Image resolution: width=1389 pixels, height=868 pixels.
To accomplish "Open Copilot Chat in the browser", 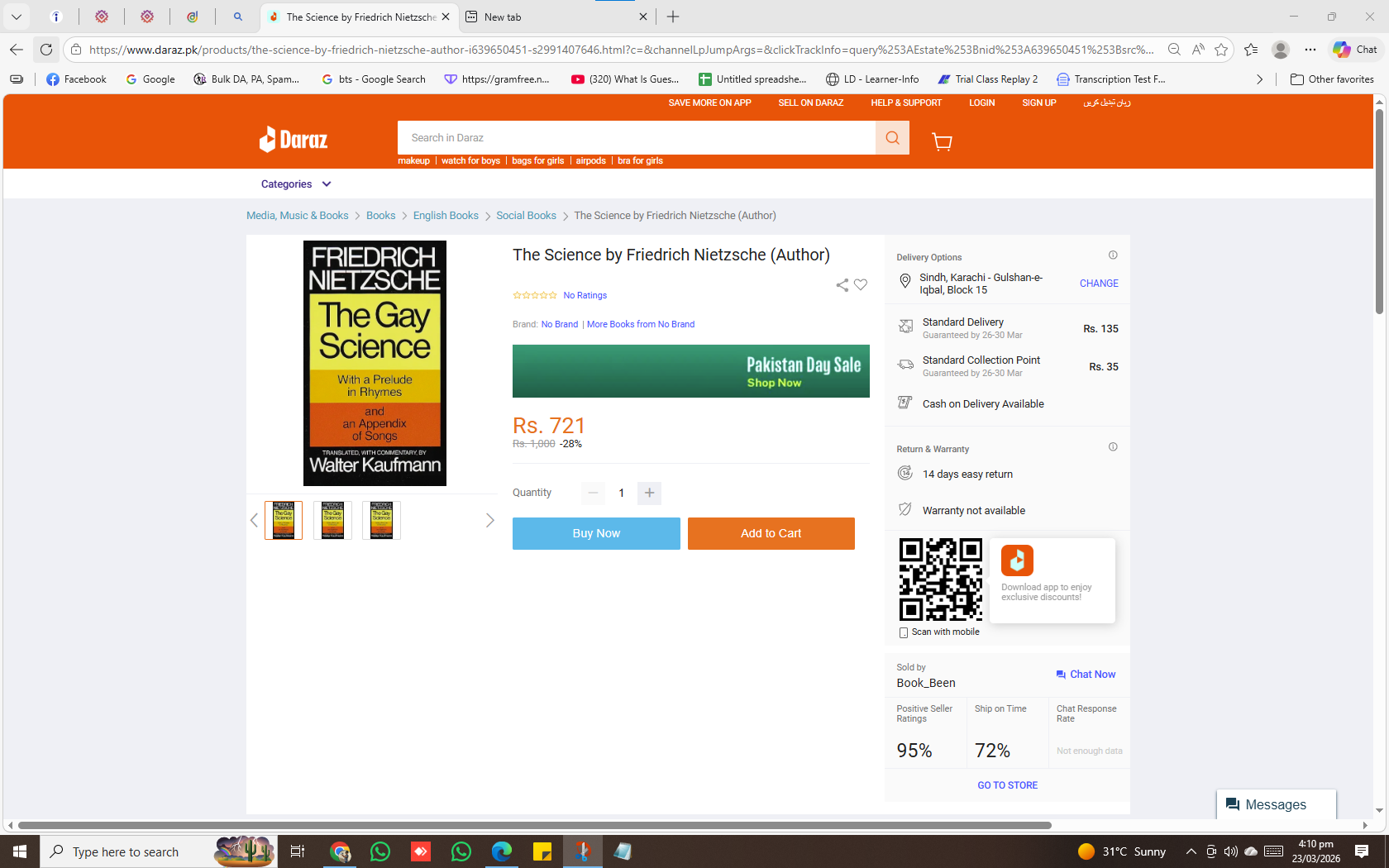I will (x=1355, y=50).
